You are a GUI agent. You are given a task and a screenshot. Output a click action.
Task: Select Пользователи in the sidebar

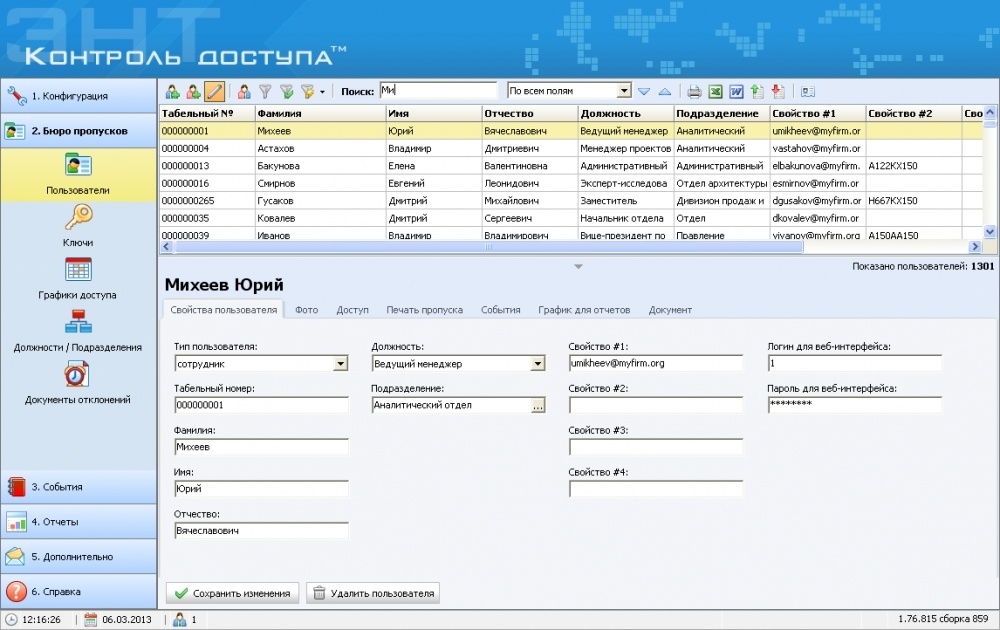tap(78, 174)
